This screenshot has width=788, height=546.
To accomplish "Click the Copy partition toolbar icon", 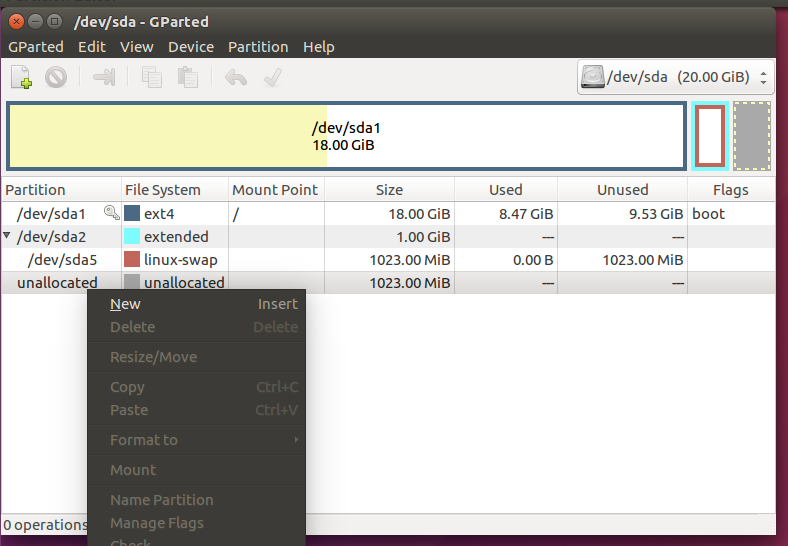I will pyautogui.click(x=151, y=77).
